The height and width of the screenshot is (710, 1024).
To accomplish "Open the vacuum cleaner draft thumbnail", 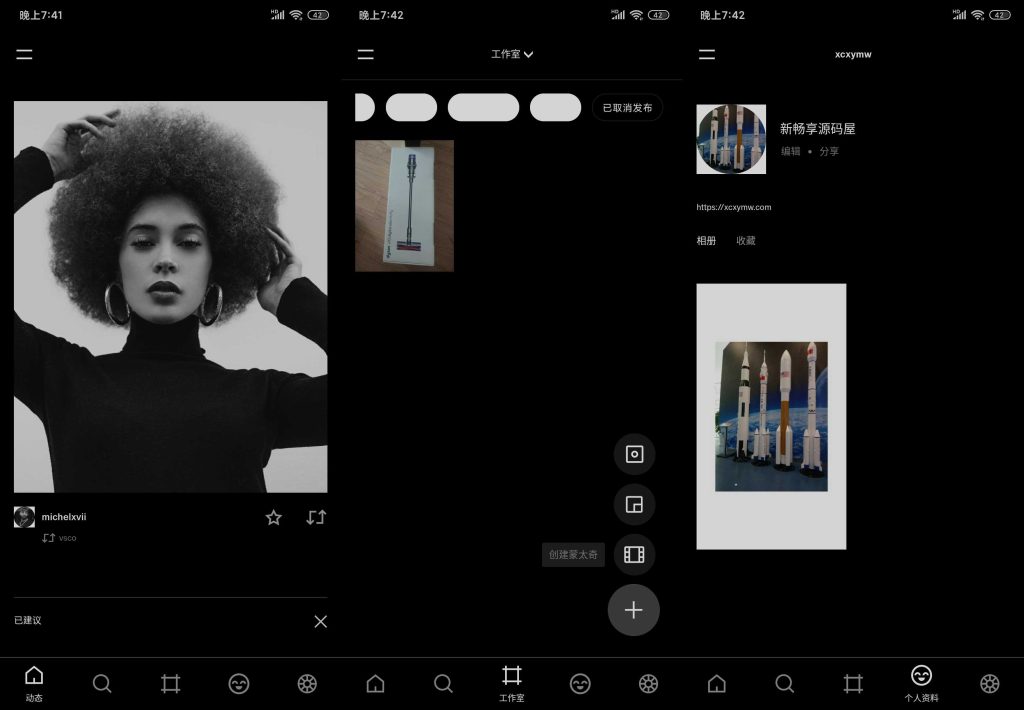I will [404, 204].
